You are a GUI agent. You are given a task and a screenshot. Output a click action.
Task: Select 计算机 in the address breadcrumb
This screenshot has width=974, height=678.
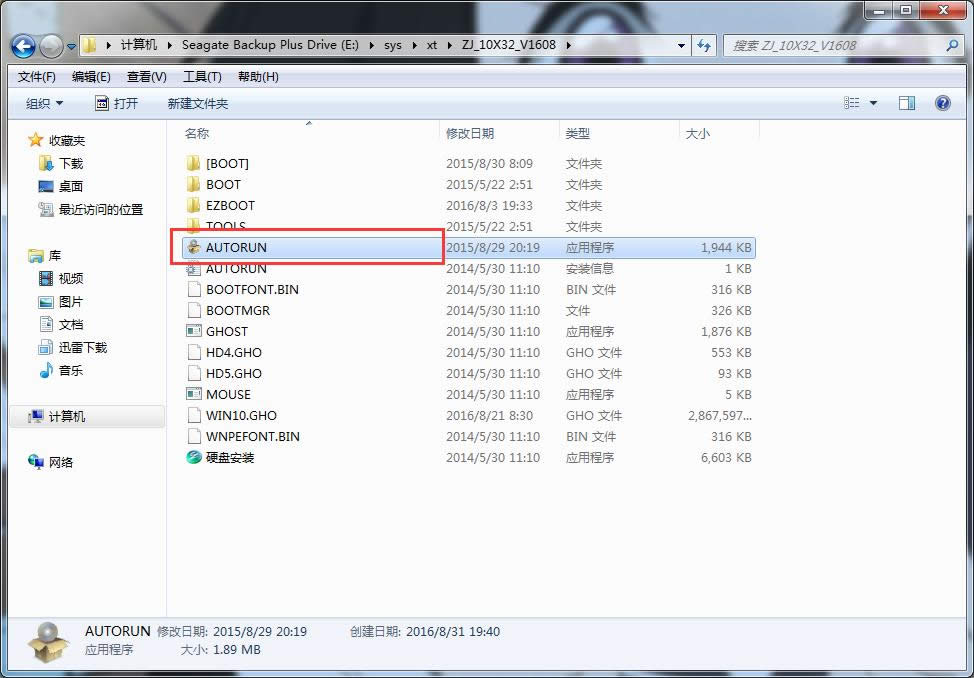pos(139,45)
